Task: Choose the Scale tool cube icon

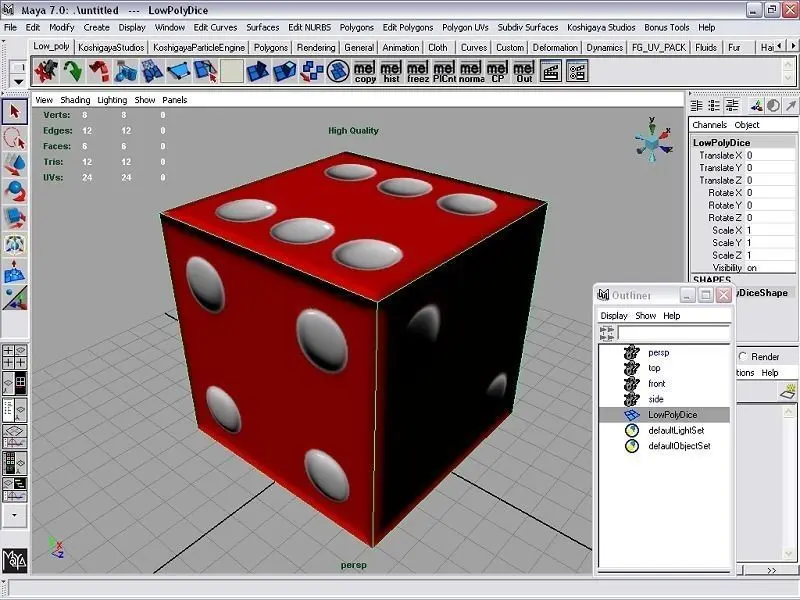Action: pyautogui.click(x=14, y=218)
